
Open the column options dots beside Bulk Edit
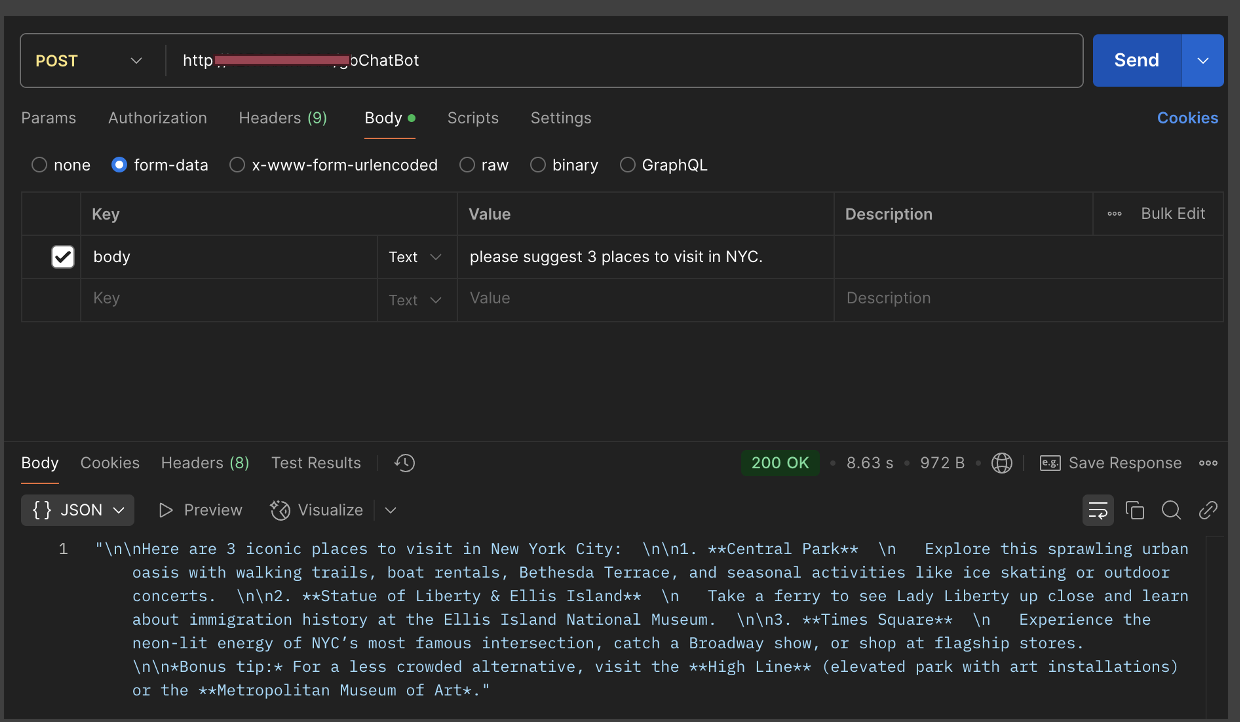point(1114,214)
